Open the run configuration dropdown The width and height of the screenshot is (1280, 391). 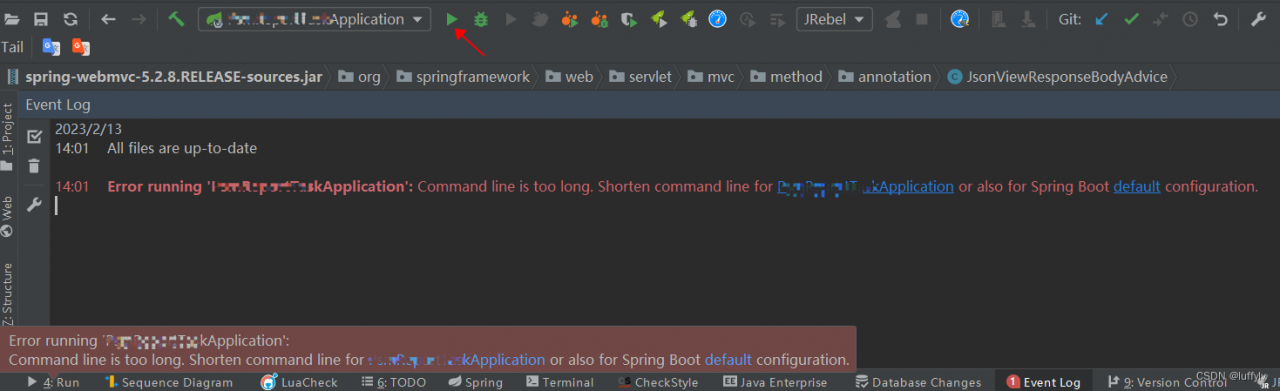[314, 19]
